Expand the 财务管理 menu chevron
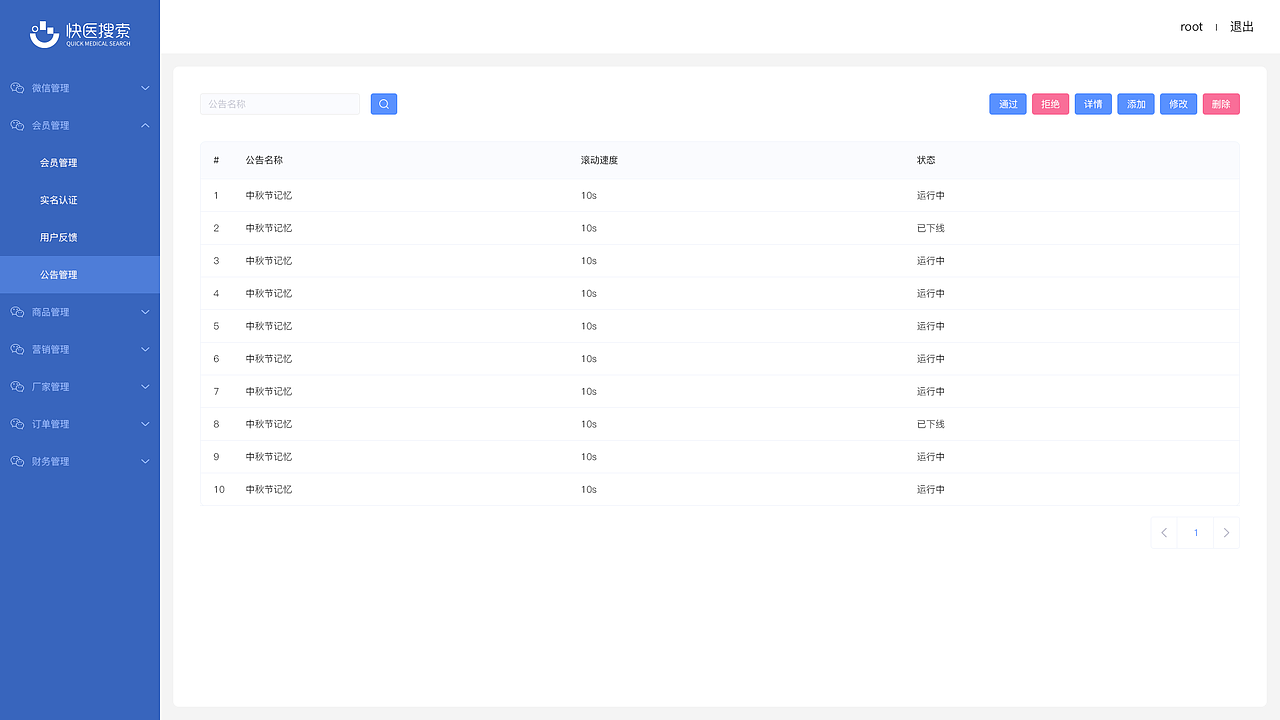Image resolution: width=1280 pixels, height=720 pixels. point(145,461)
